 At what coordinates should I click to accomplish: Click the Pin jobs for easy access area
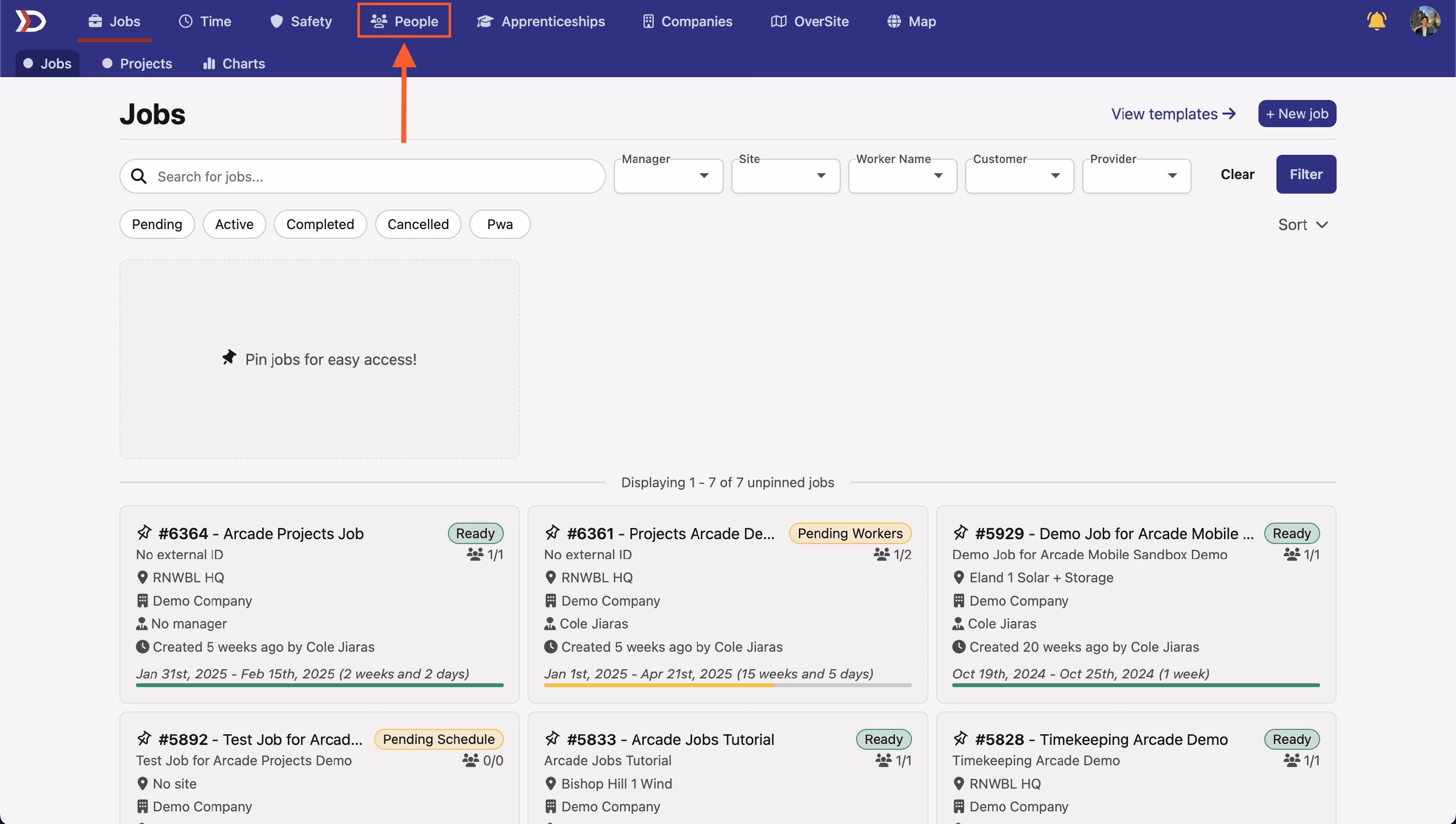320,359
